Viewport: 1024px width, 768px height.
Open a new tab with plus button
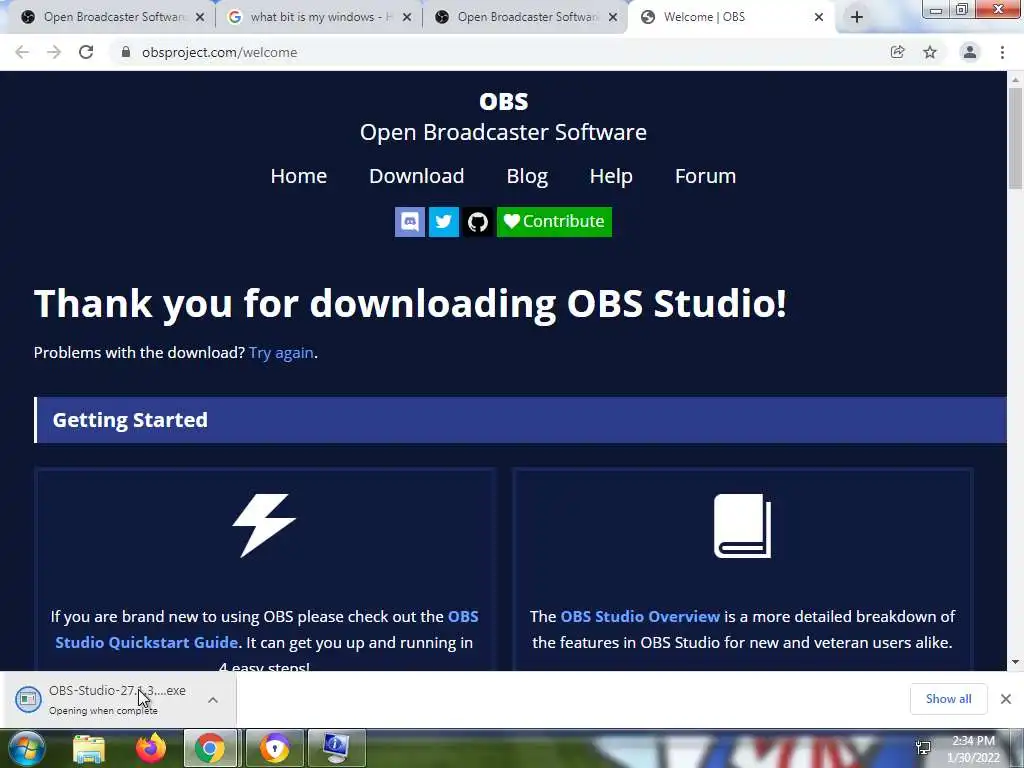[857, 17]
